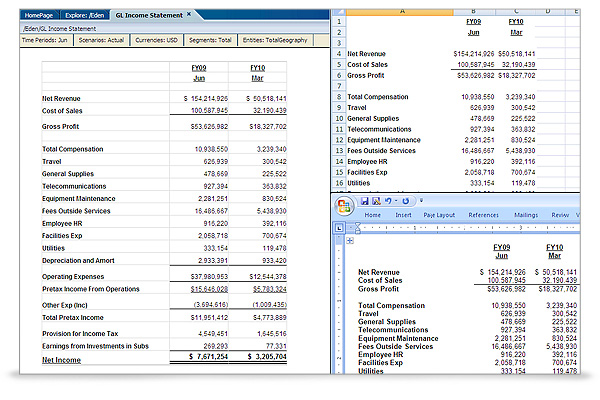Select the Segments: Total button
Image resolution: width=600 pixels, height=400 pixels.
pyautogui.click(x=213, y=41)
